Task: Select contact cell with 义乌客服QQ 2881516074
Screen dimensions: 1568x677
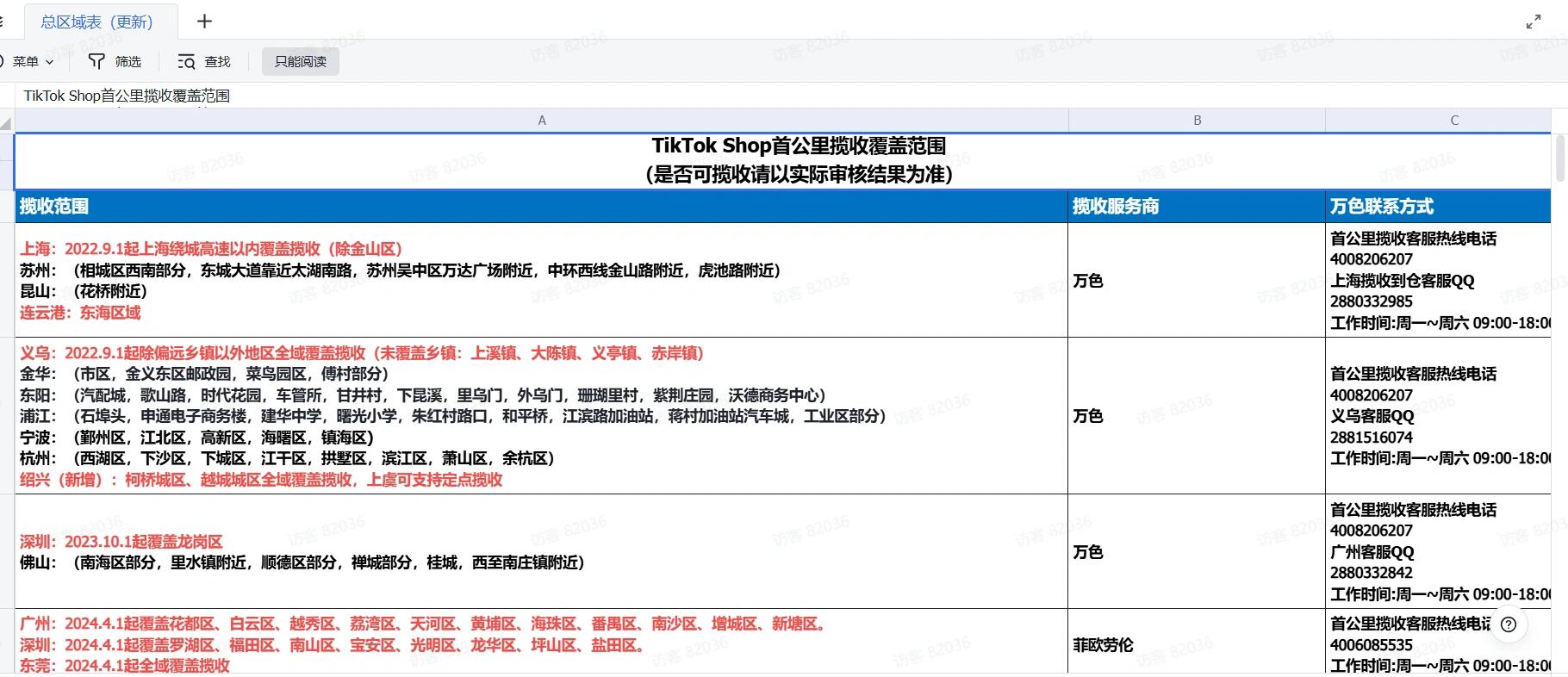Action: (1438, 416)
